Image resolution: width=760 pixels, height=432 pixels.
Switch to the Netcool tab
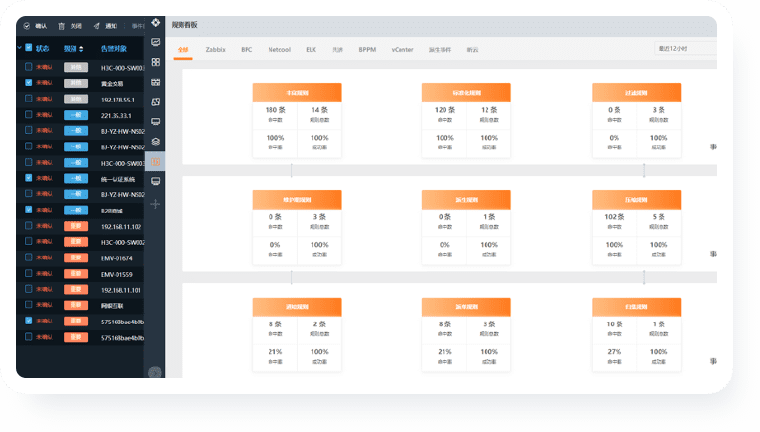[280, 49]
